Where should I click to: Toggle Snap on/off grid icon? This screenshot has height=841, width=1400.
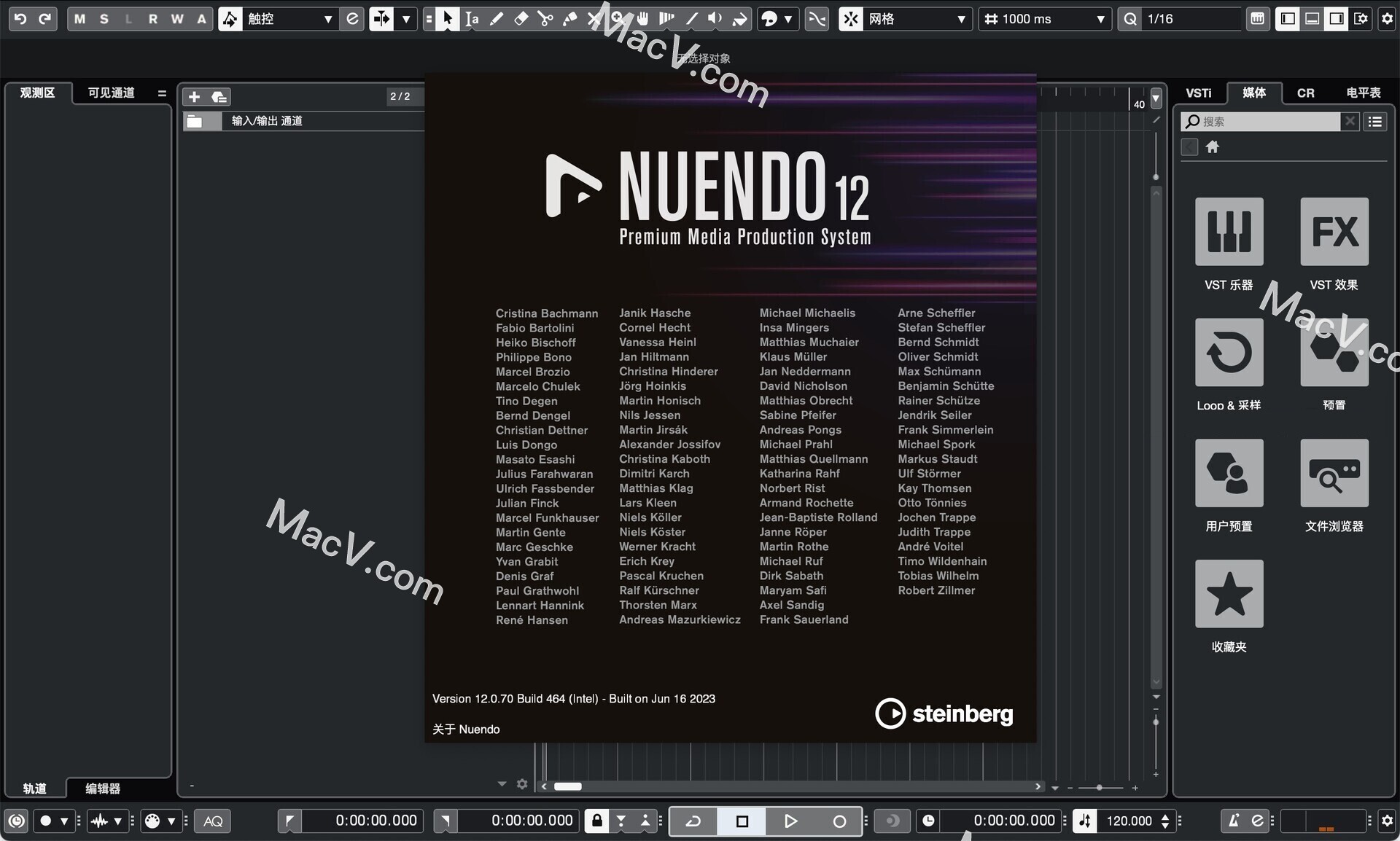pos(850,19)
